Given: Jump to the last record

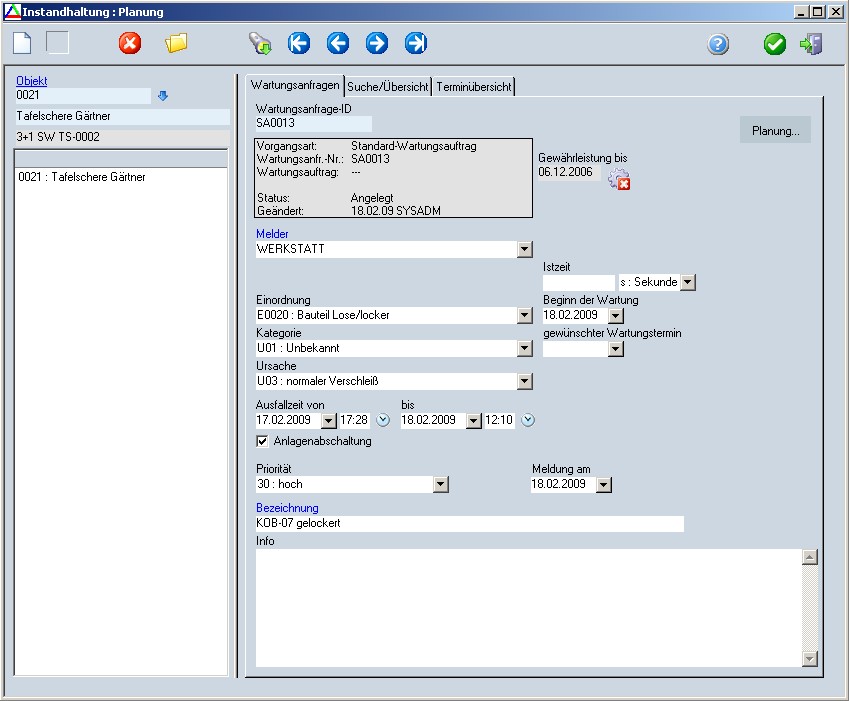Looking at the screenshot, I should click(x=416, y=43).
